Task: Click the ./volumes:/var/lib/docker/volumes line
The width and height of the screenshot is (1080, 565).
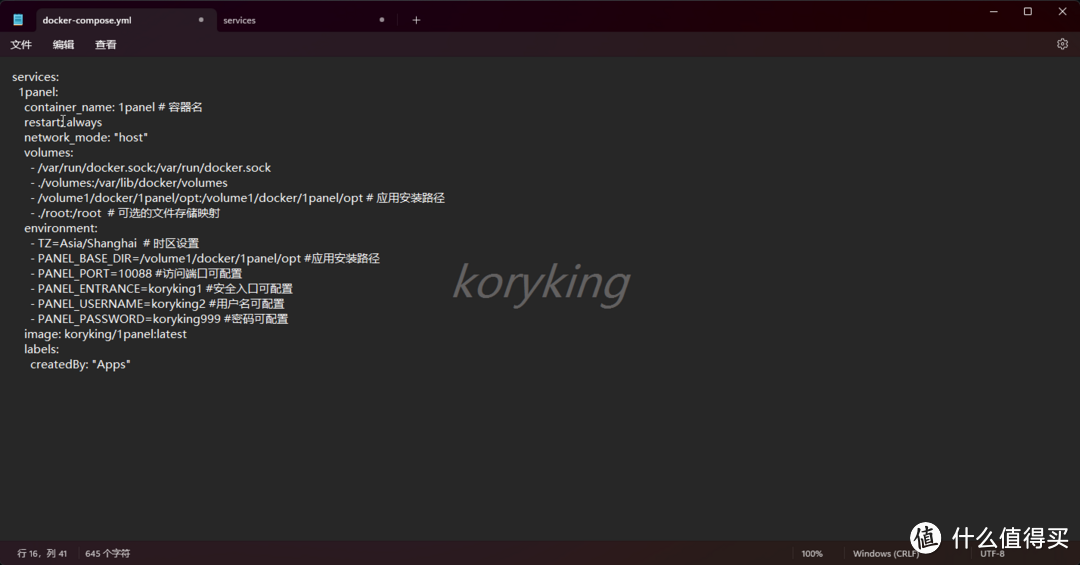Action: [129, 183]
